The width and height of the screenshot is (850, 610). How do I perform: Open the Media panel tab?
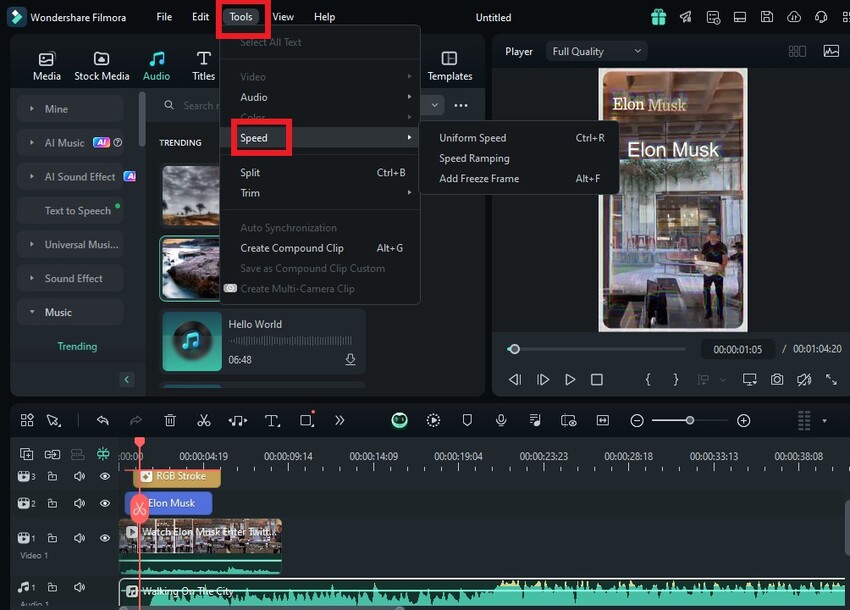[47, 66]
